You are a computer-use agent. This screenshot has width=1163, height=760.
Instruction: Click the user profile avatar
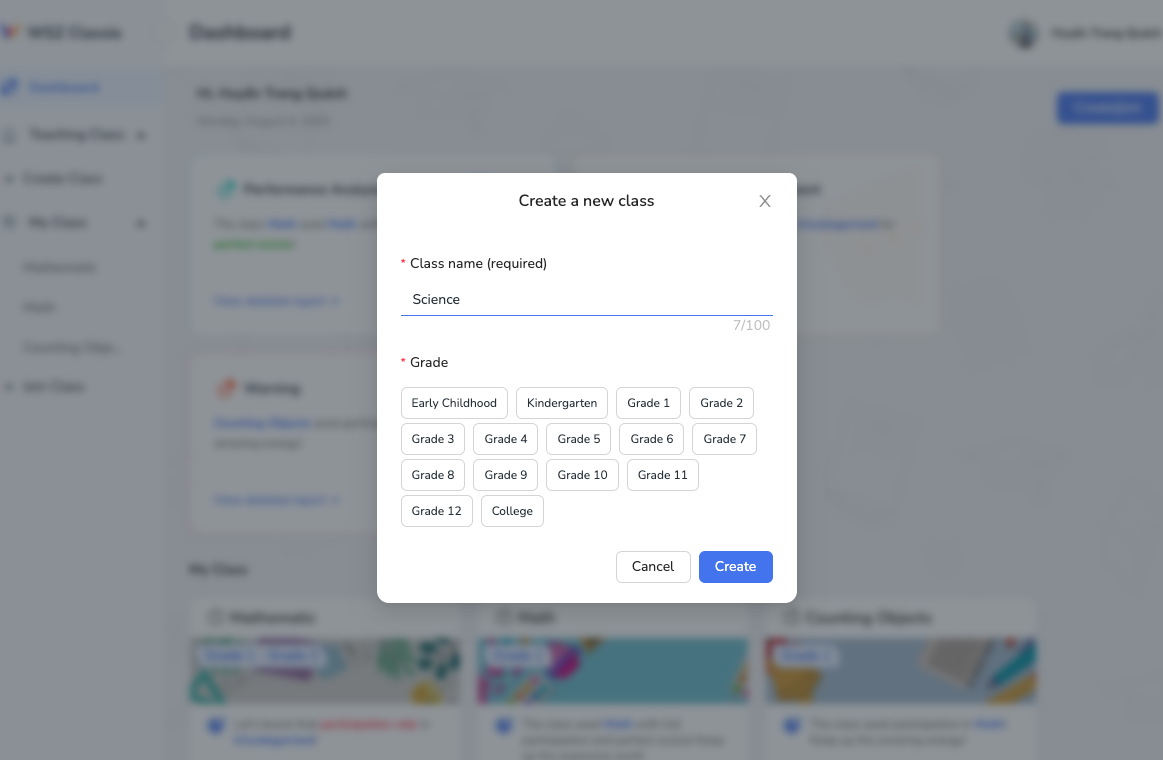click(x=1024, y=33)
